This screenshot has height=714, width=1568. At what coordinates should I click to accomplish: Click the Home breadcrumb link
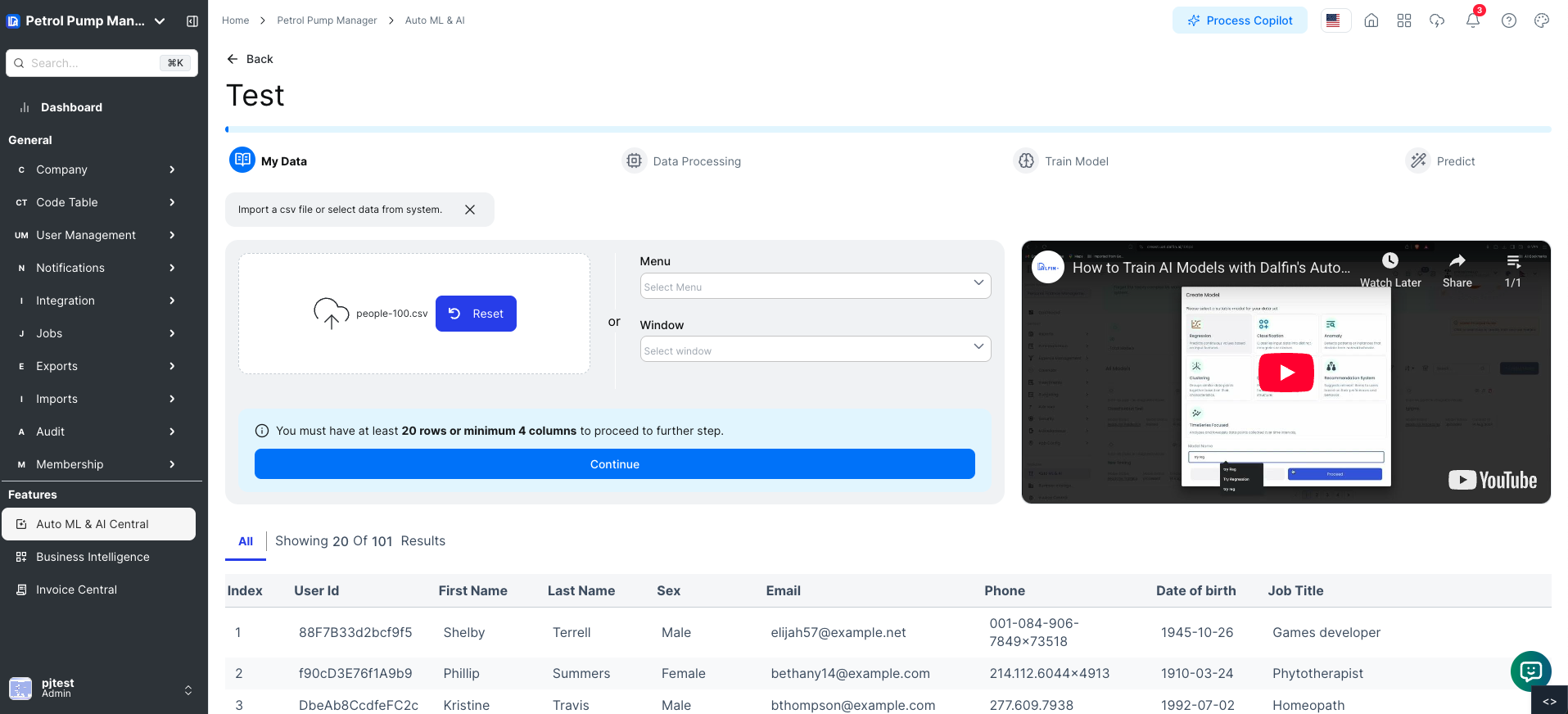[235, 20]
